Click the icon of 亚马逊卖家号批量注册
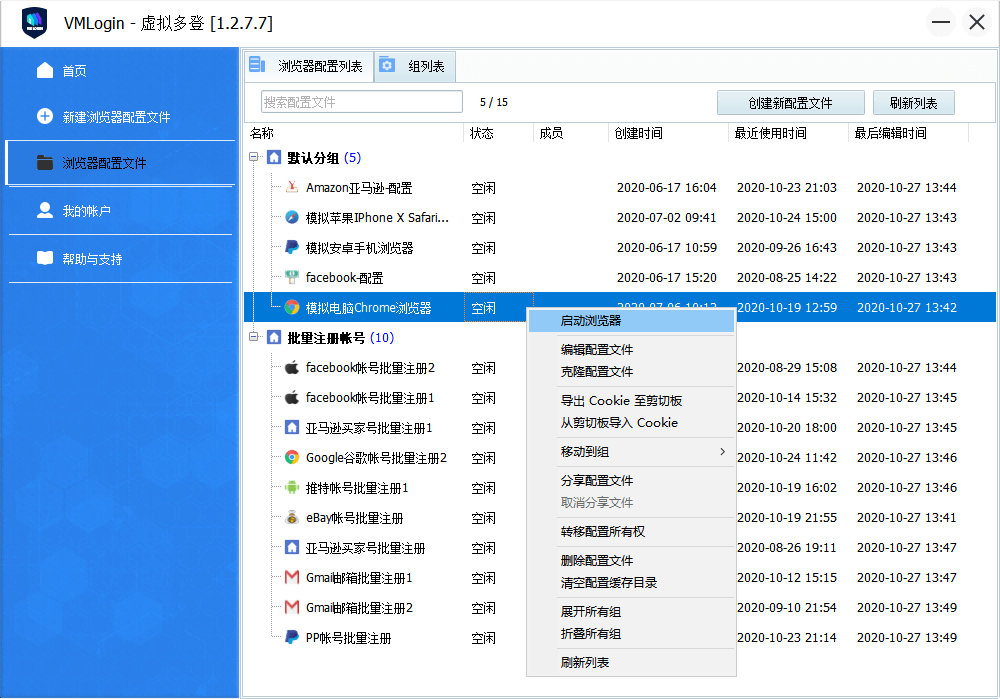This screenshot has height=699, width=1000. pyautogui.click(x=292, y=547)
